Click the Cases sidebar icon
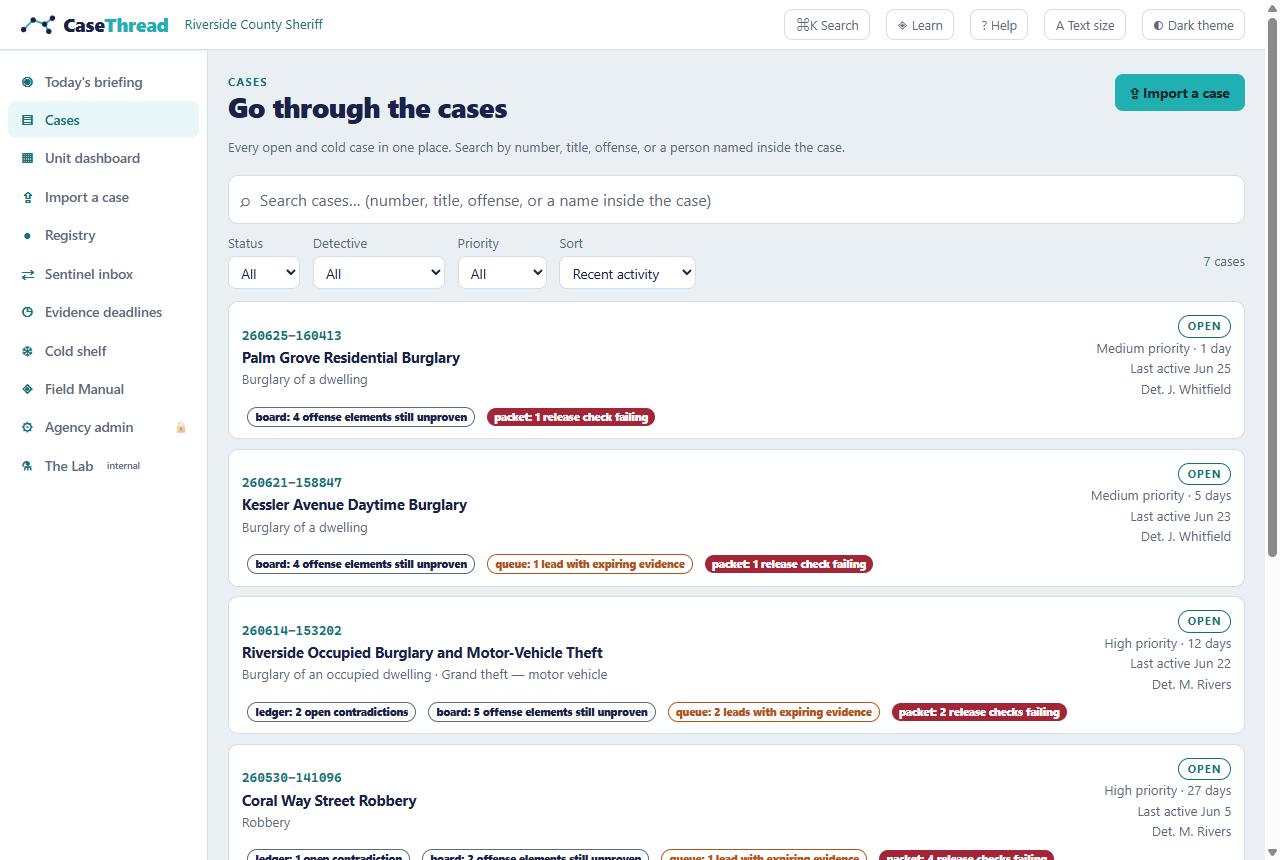 [x=27, y=120]
